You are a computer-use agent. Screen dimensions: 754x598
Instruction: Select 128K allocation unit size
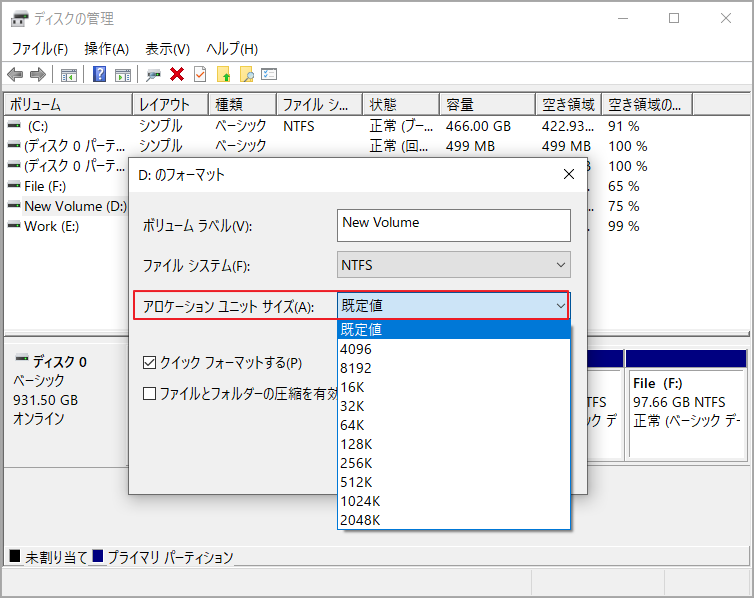(454, 444)
